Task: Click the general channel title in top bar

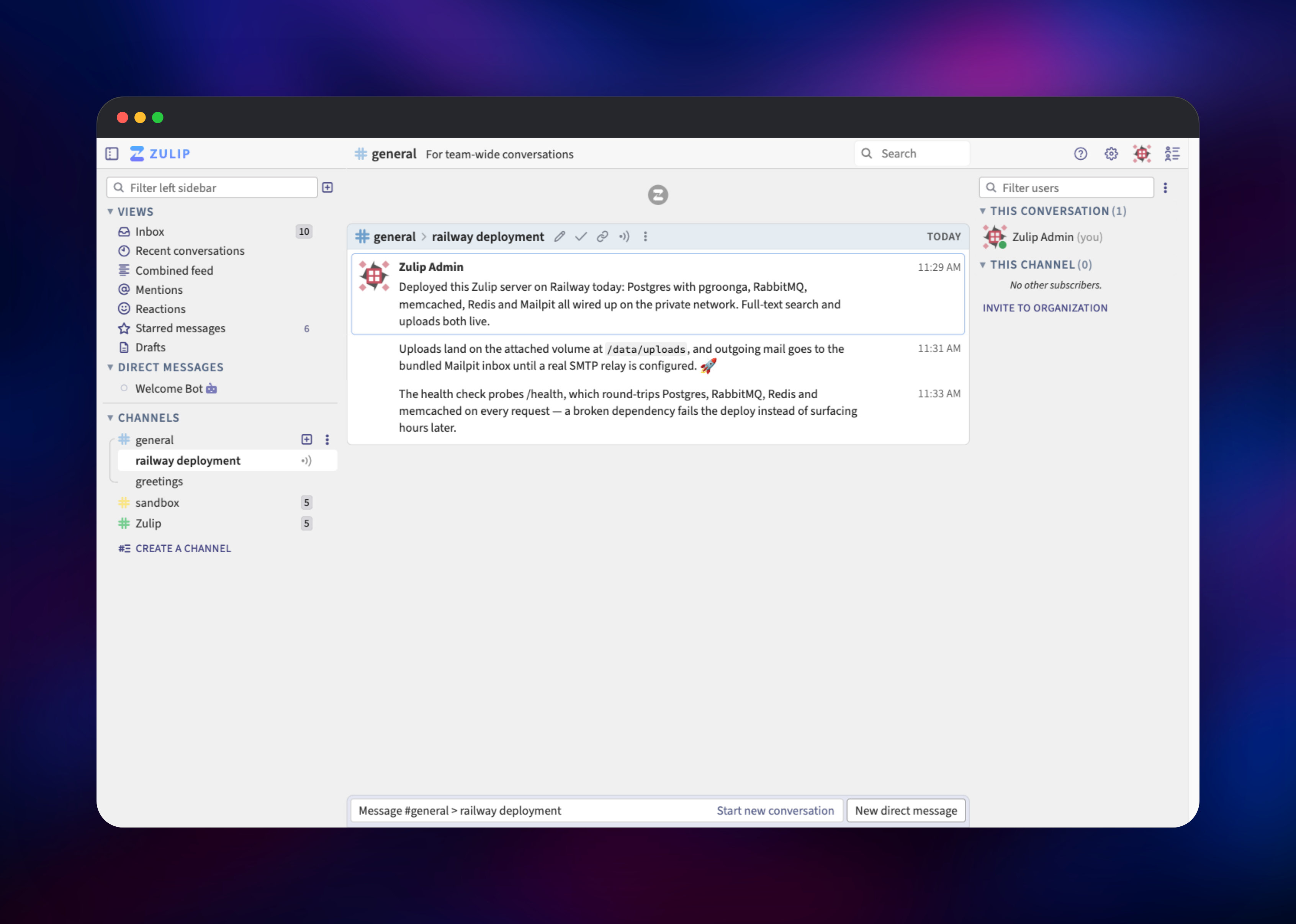Action: pyautogui.click(x=394, y=154)
